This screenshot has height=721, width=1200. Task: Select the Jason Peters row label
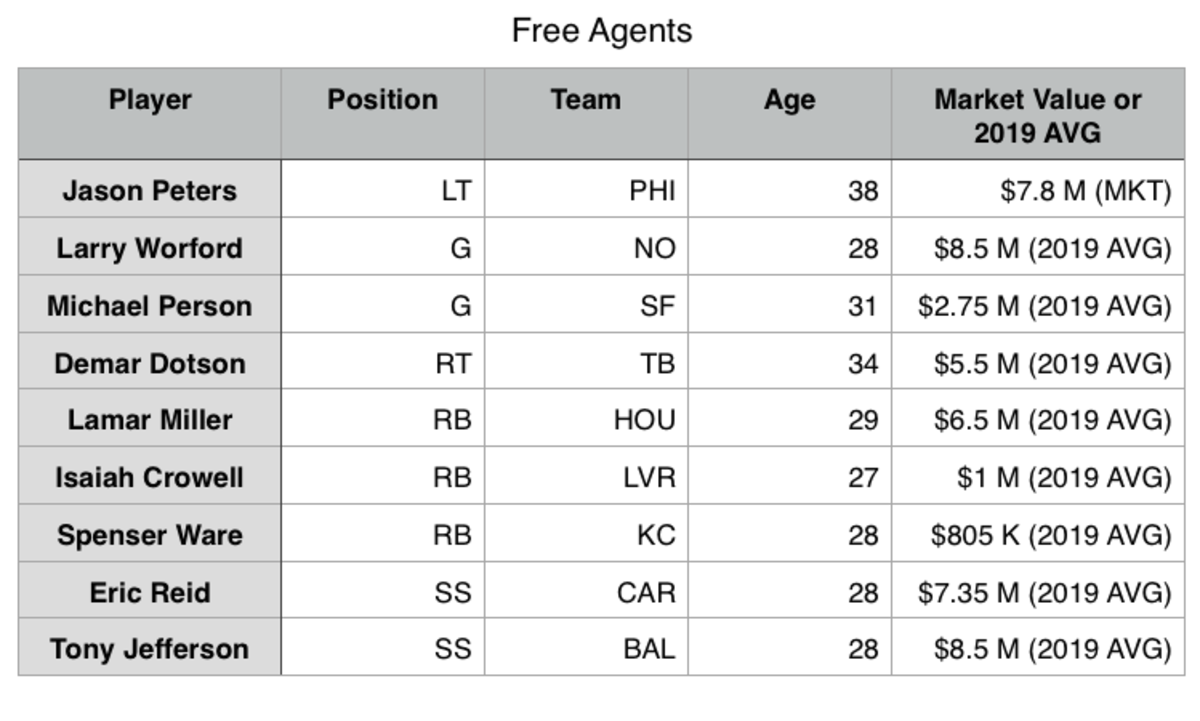tap(150, 189)
